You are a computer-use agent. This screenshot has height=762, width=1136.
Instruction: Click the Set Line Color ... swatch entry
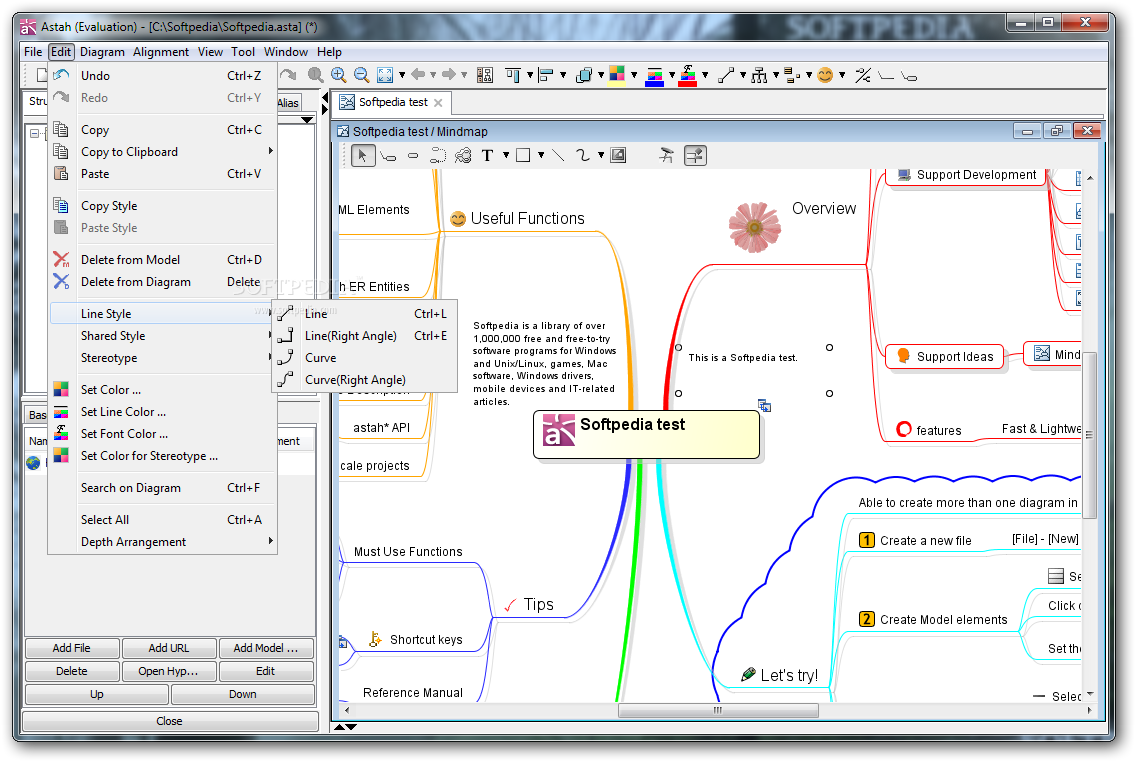click(x=164, y=412)
